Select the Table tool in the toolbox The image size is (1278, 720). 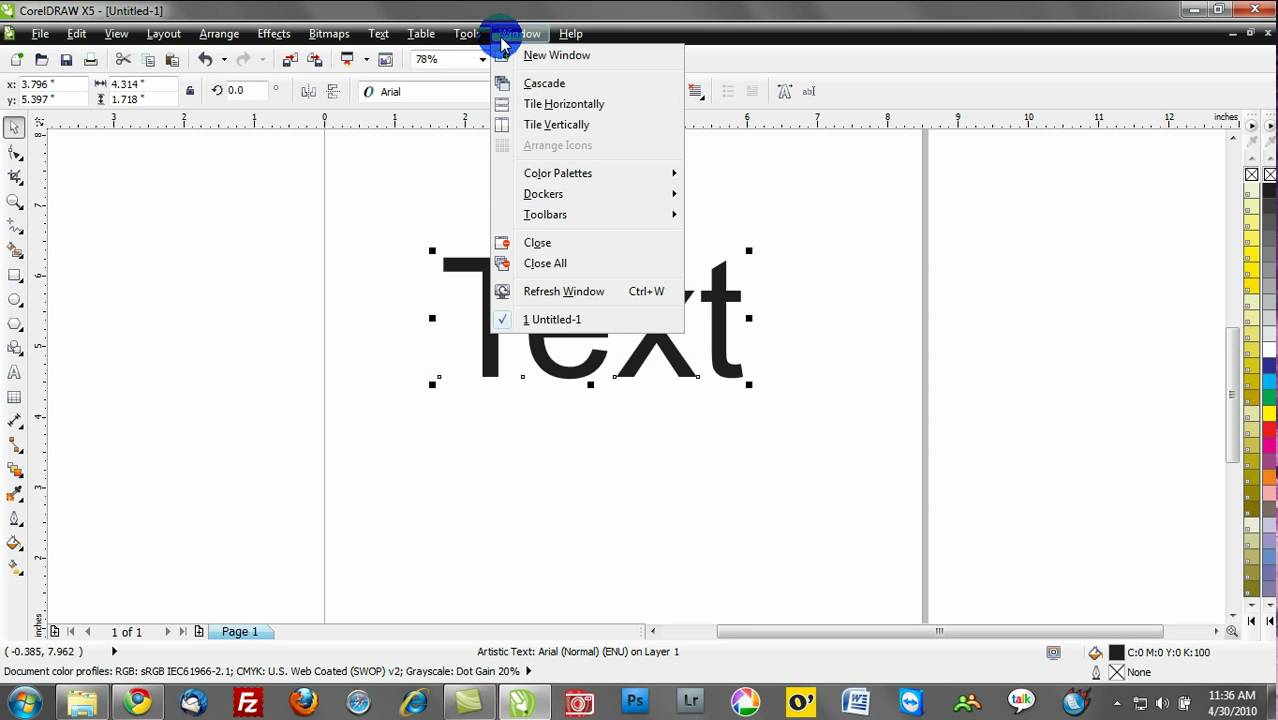14,397
